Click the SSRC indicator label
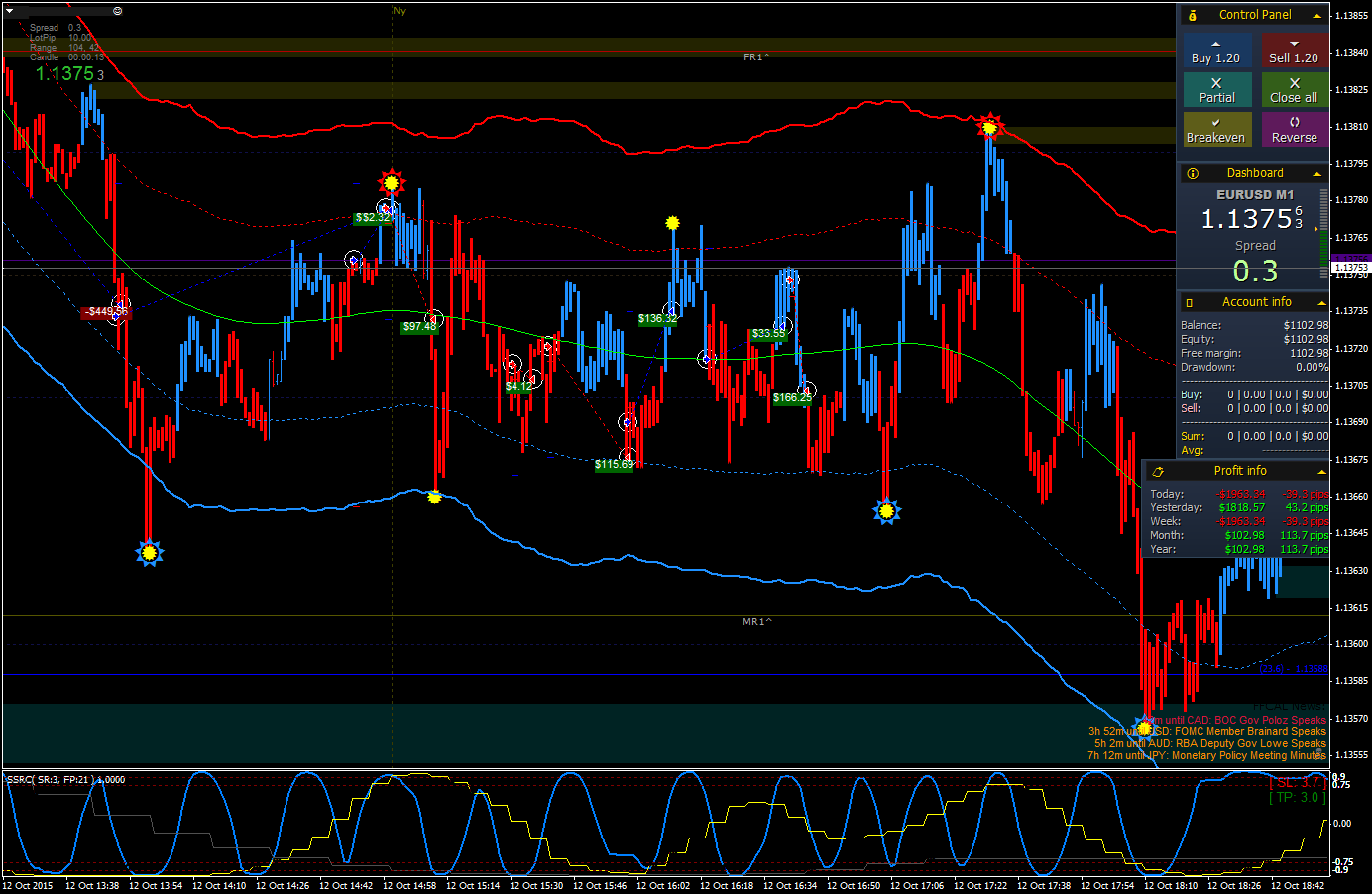This screenshot has width=1372, height=894. click(65, 780)
